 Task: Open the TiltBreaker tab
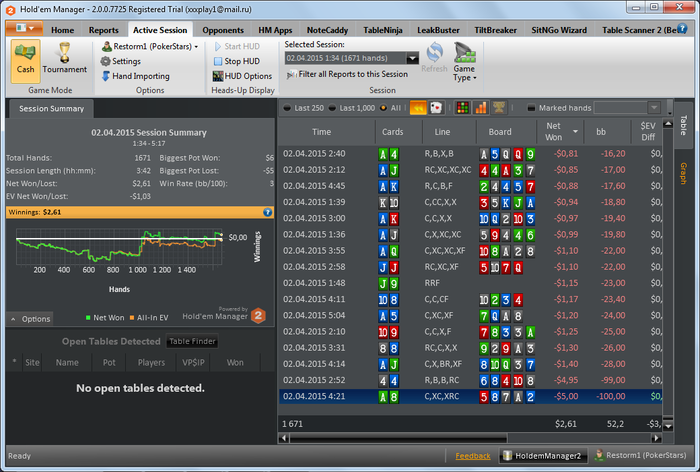[495, 30]
